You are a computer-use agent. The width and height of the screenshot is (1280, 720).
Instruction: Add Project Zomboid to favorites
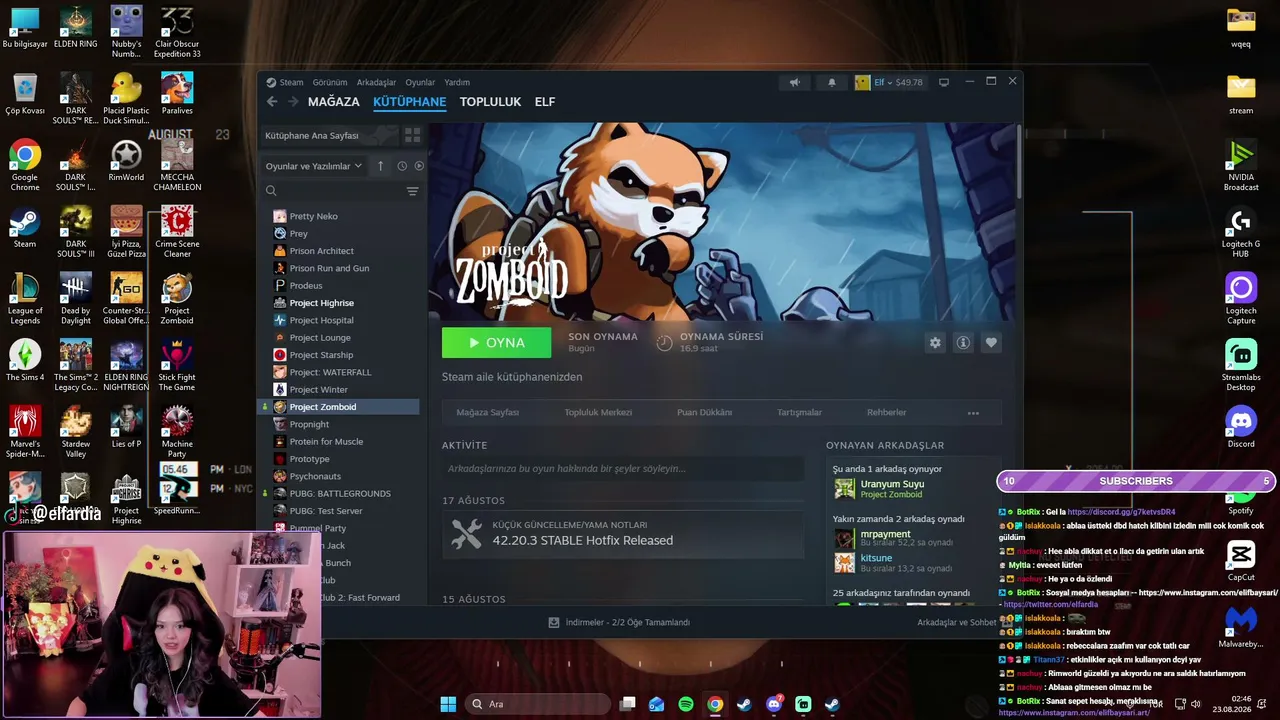[x=991, y=343]
